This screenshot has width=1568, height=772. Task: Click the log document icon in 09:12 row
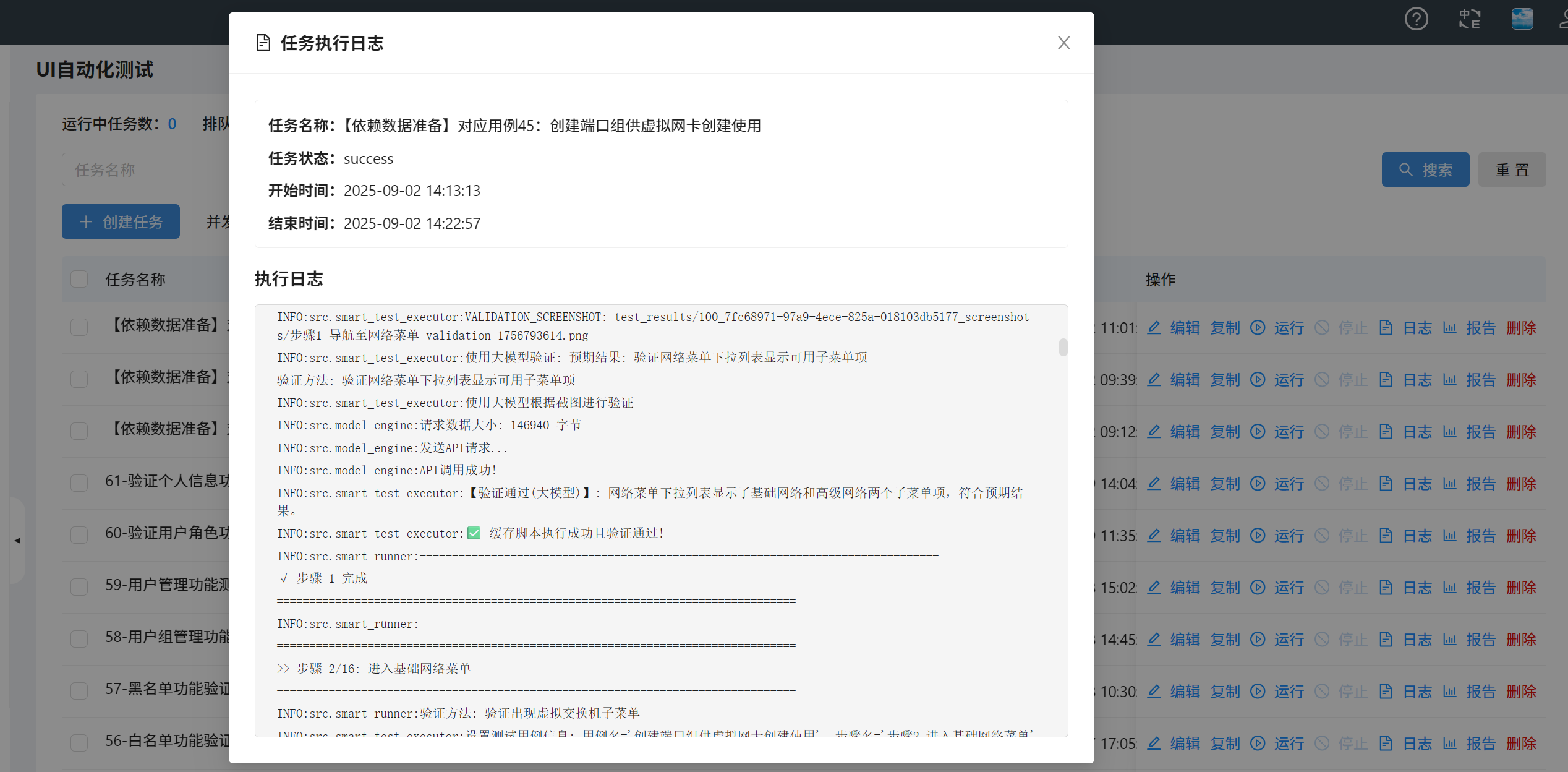pos(1386,432)
